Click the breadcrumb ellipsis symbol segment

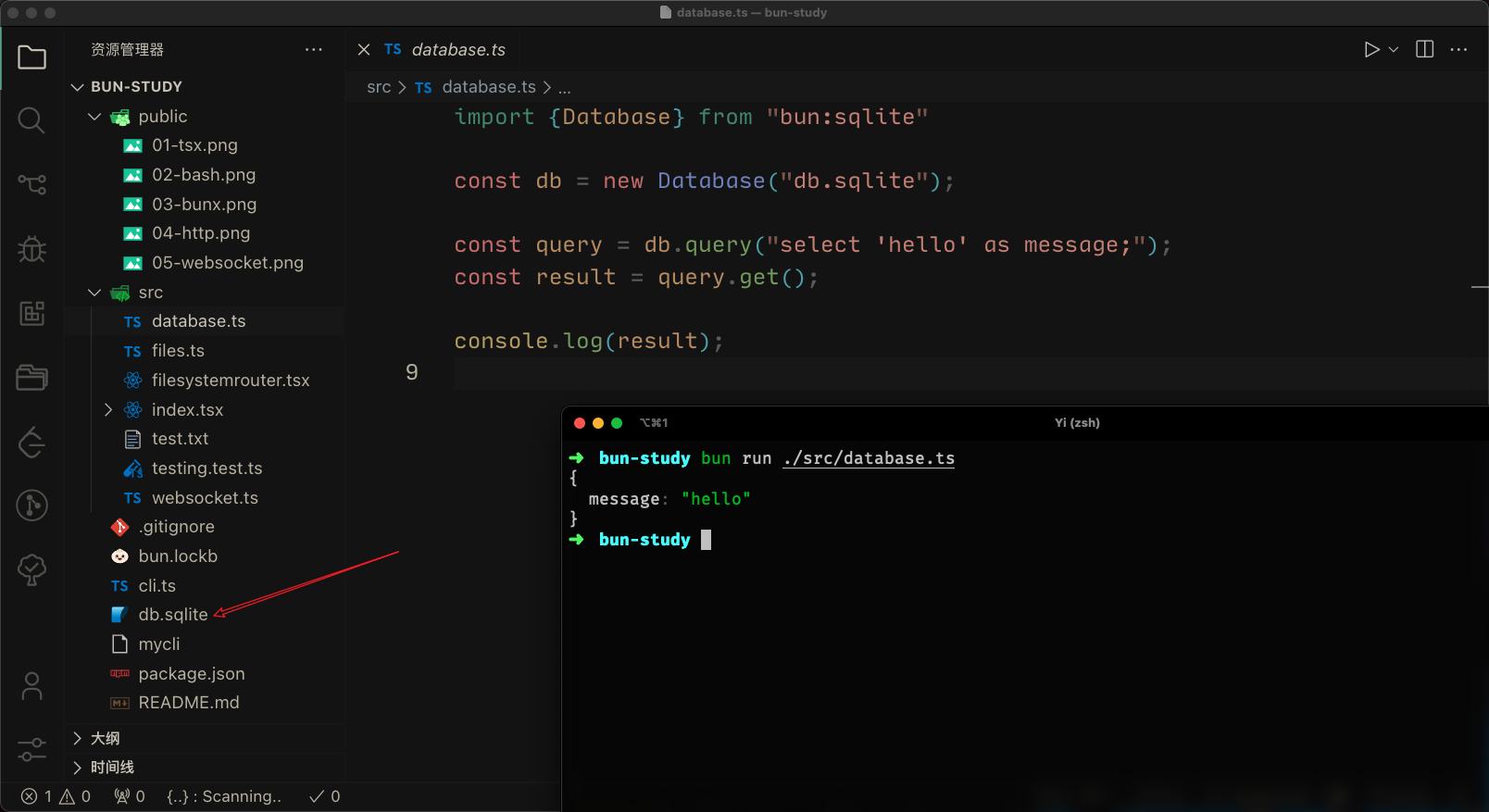click(x=565, y=89)
